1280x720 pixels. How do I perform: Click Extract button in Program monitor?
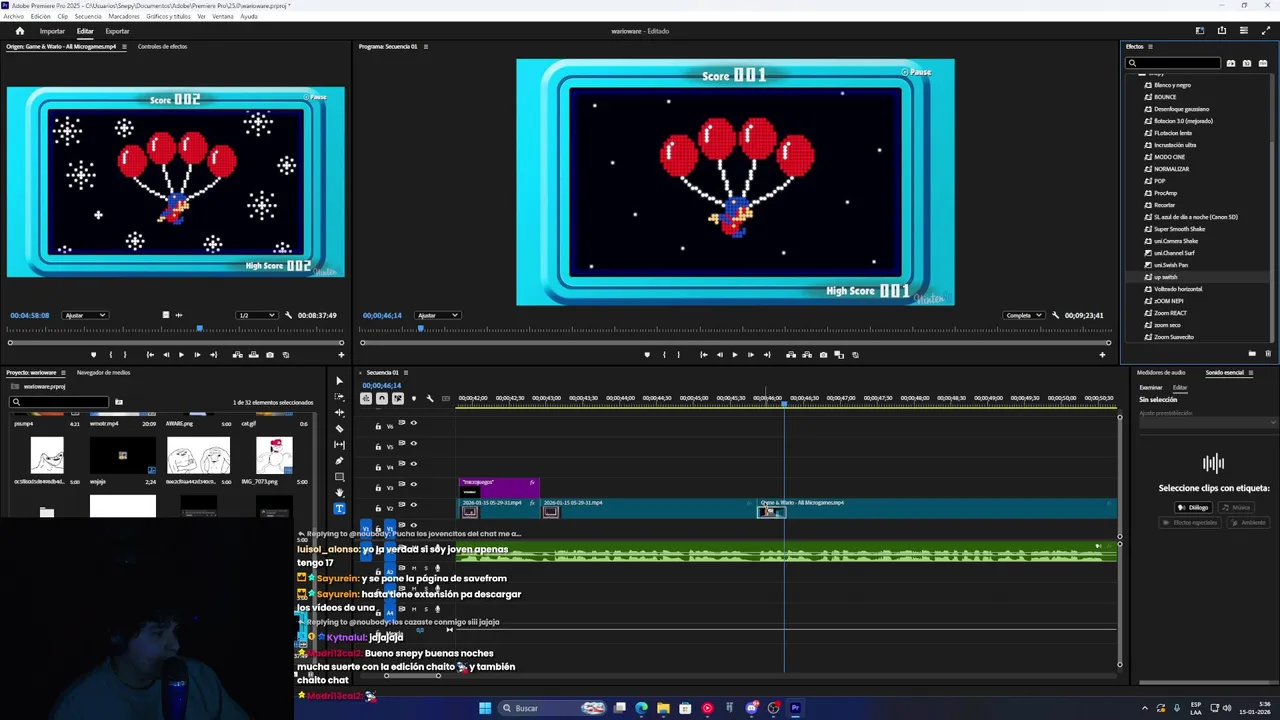pos(807,355)
